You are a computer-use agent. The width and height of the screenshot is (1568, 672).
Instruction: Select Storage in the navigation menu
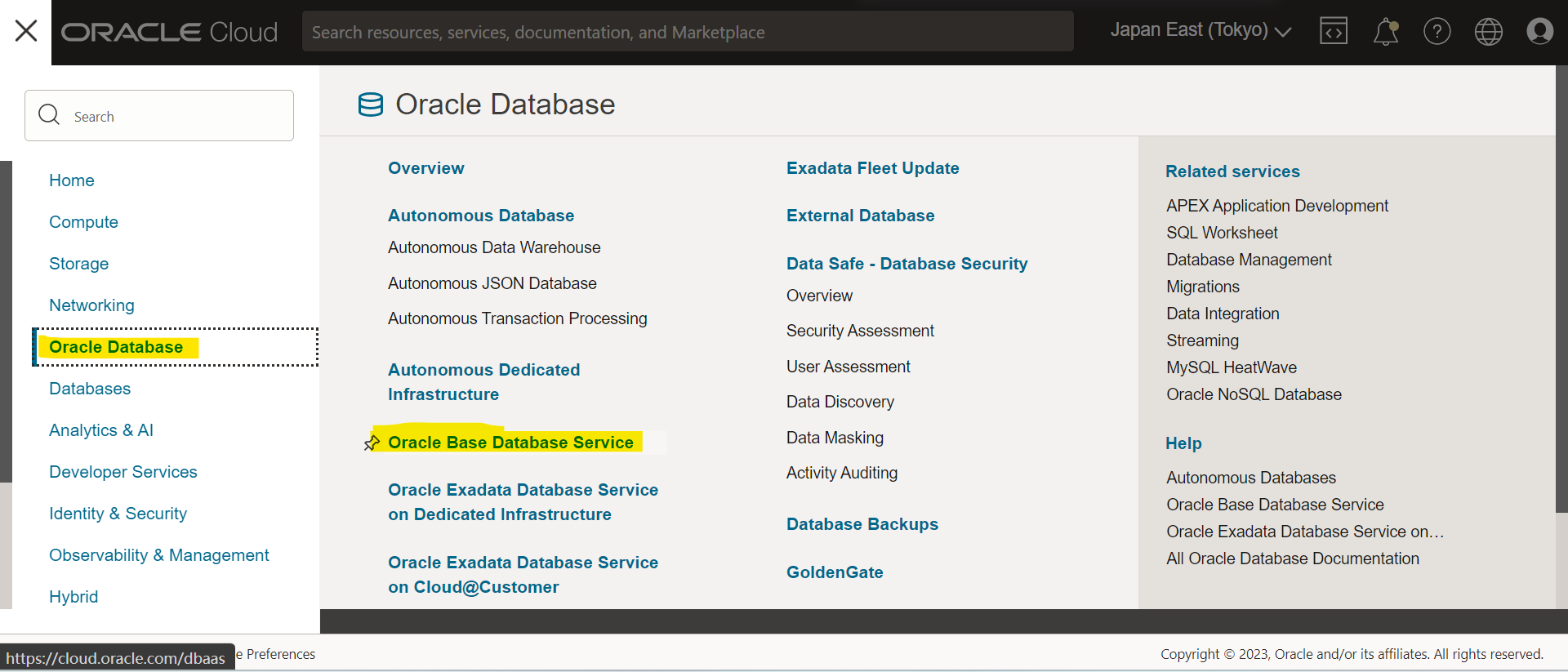(78, 264)
